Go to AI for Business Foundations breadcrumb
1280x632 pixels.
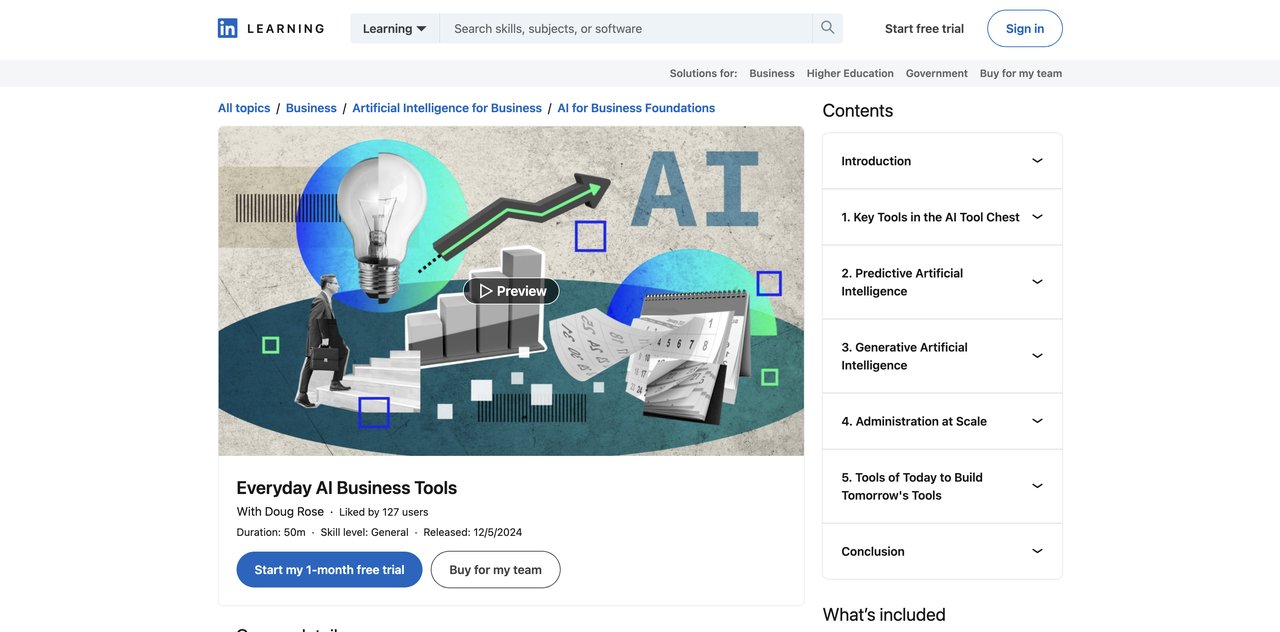coord(636,108)
